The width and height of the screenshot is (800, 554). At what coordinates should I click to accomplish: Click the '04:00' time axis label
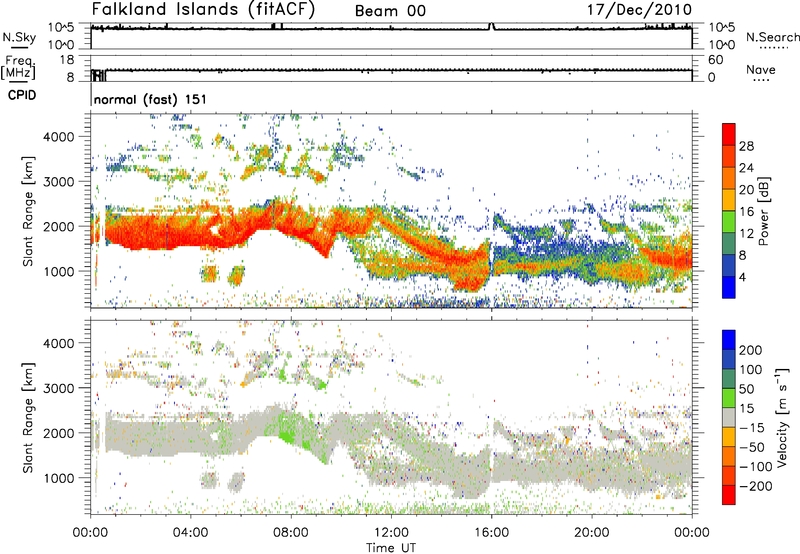pyautogui.click(x=191, y=533)
